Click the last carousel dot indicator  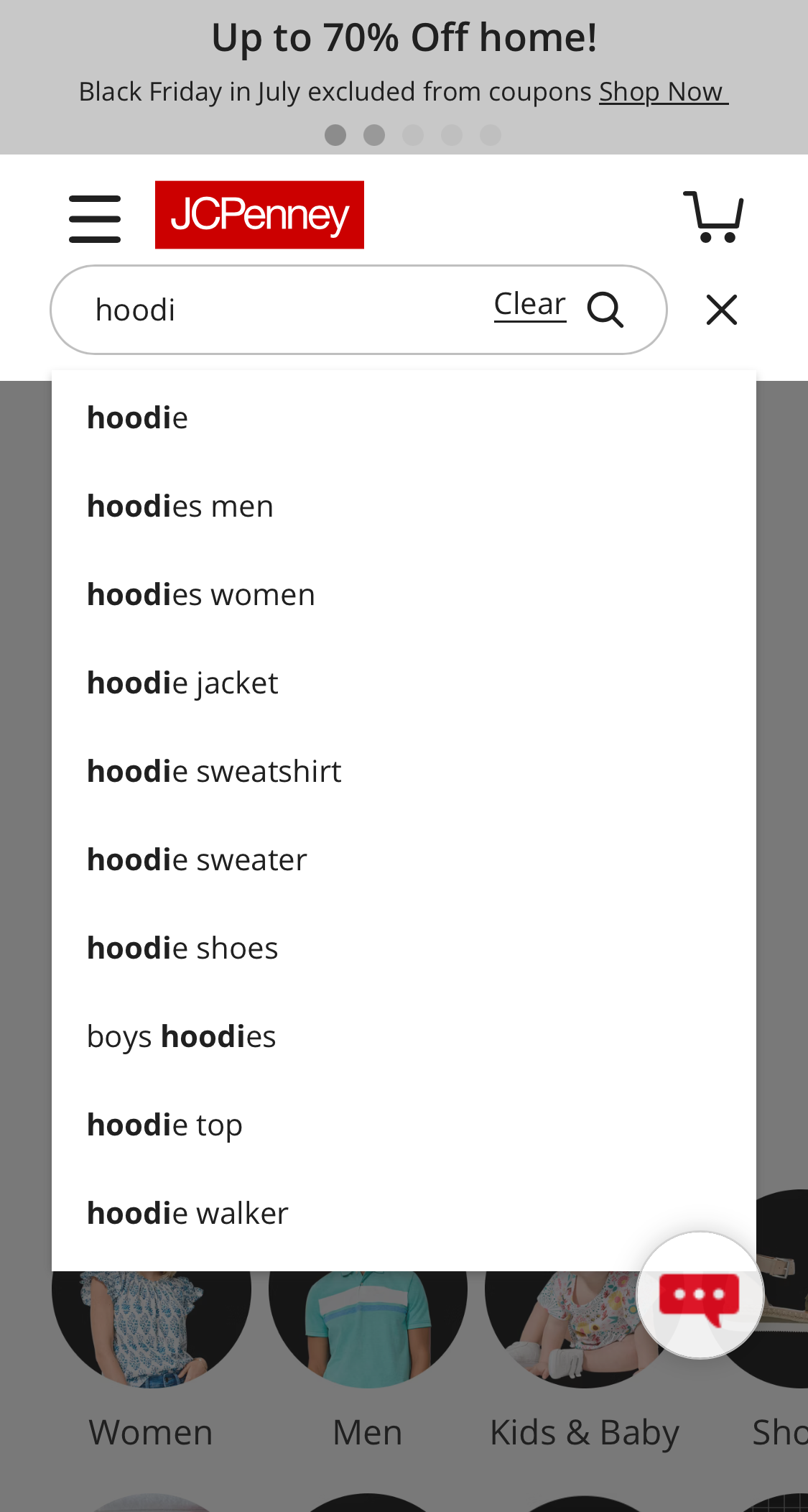pos(491,134)
